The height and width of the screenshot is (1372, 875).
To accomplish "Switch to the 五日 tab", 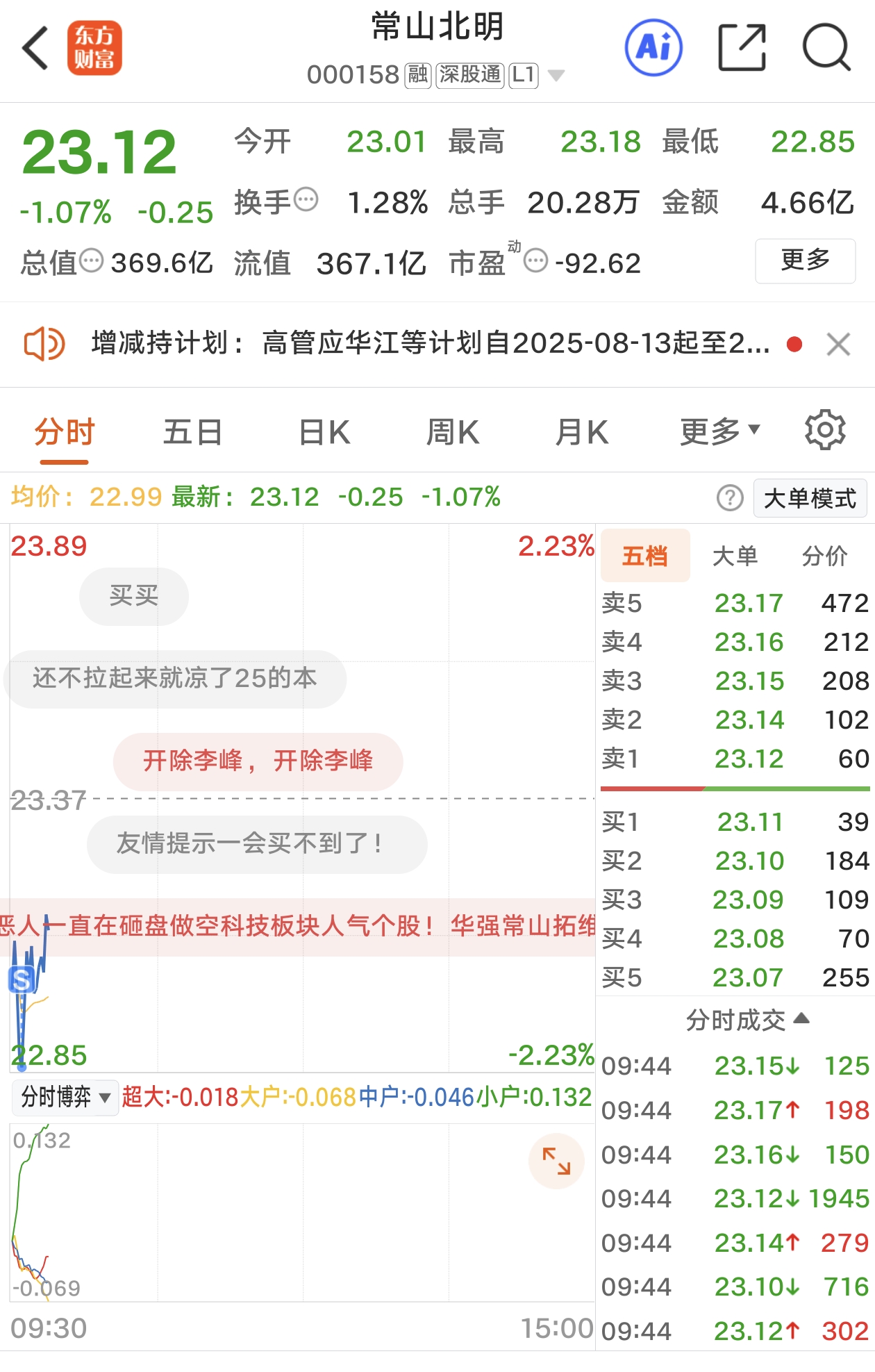I will point(192,432).
